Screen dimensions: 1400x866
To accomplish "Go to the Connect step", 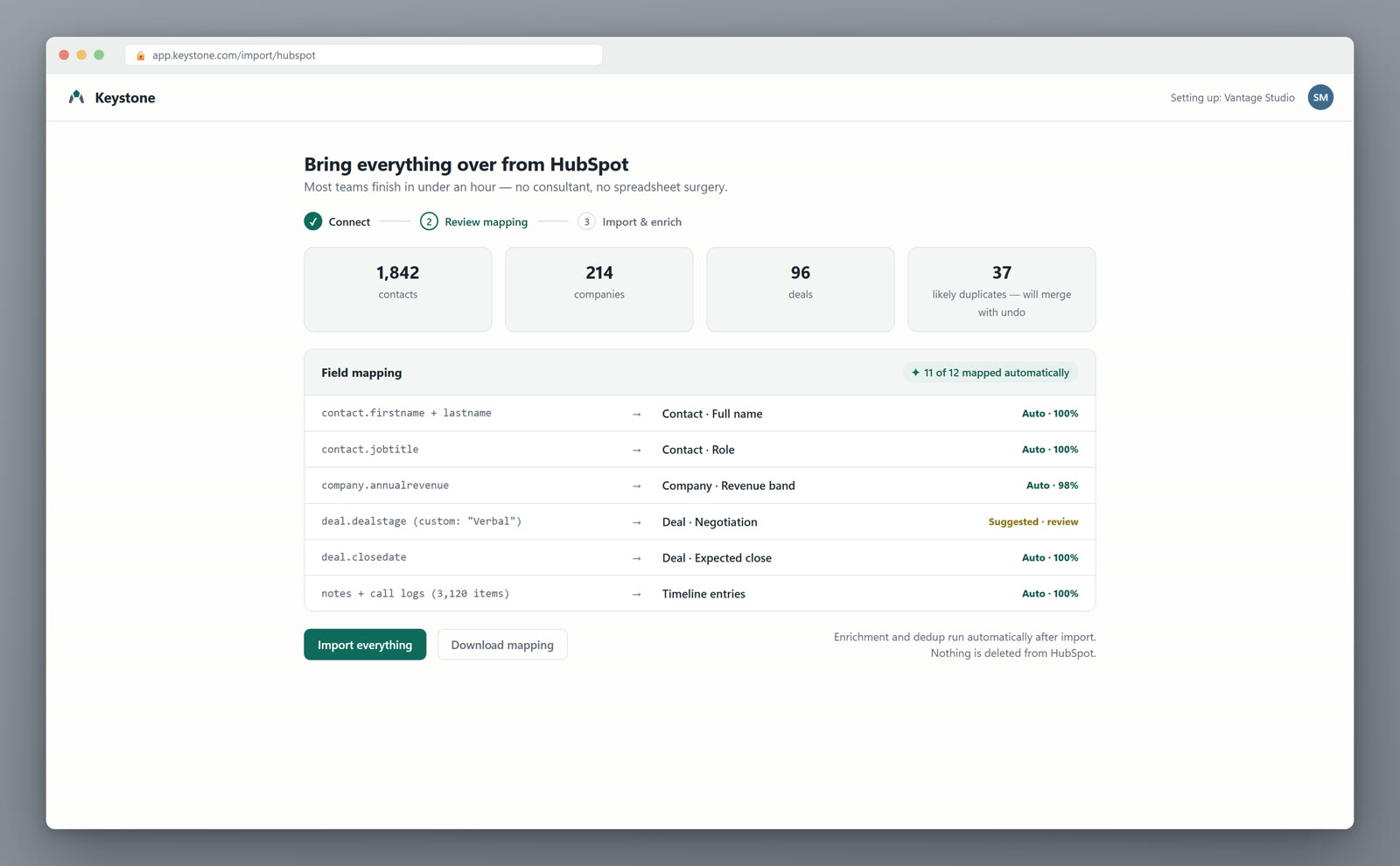I will (338, 221).
